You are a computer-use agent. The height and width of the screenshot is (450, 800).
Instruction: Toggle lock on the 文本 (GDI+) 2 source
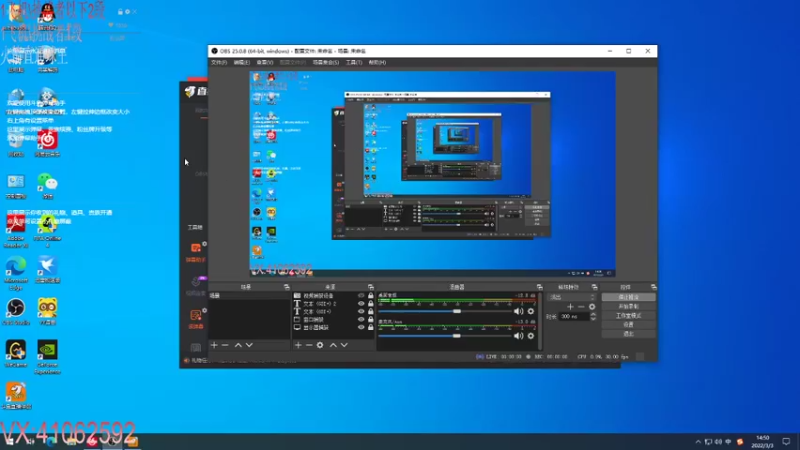371,304
